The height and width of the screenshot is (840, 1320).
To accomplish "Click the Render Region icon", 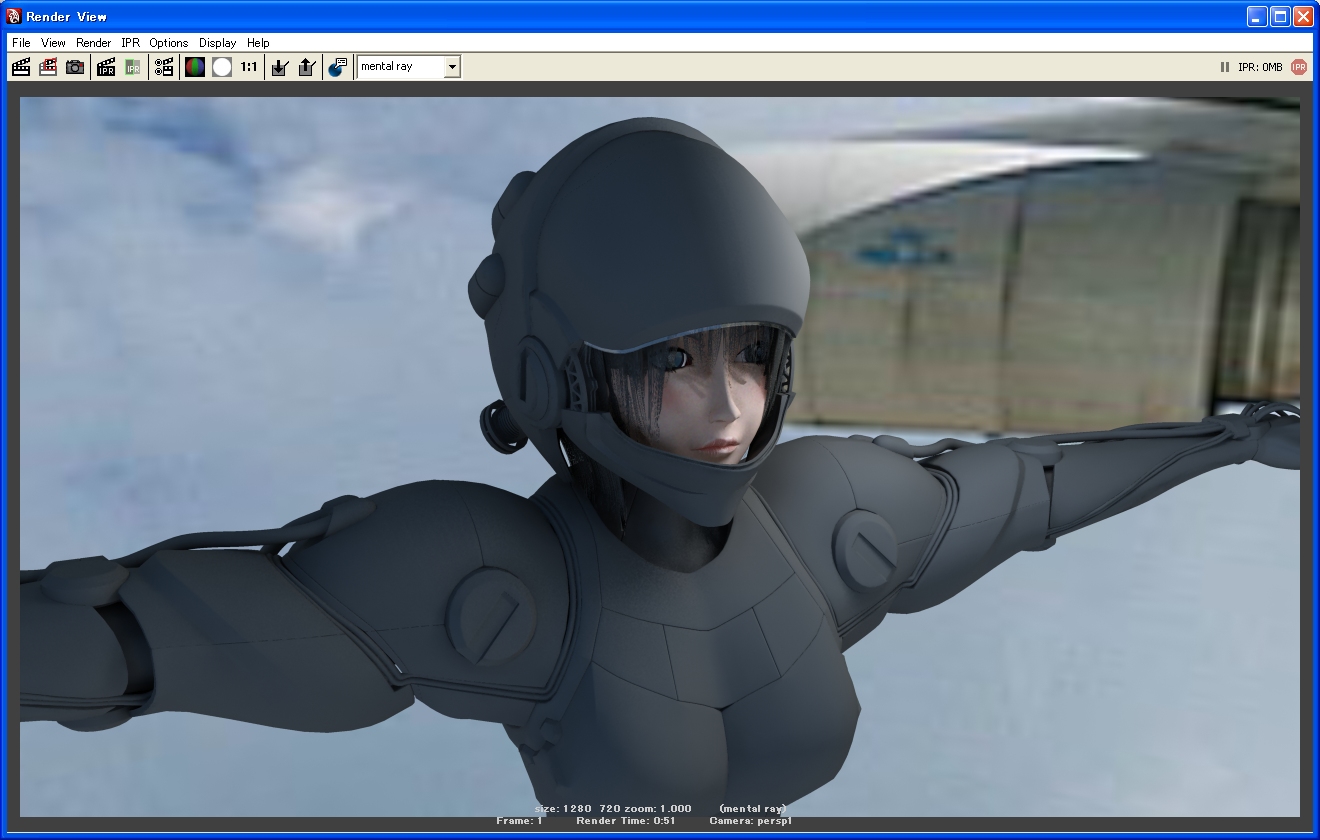I will 48,67.
